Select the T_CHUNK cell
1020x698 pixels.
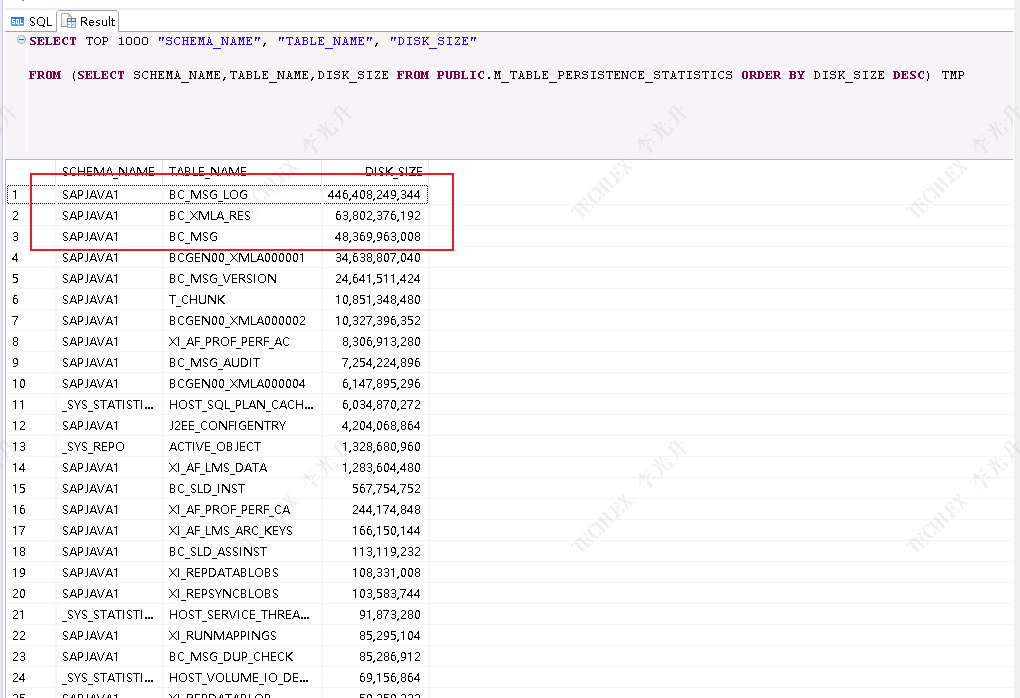coord(242,300)
